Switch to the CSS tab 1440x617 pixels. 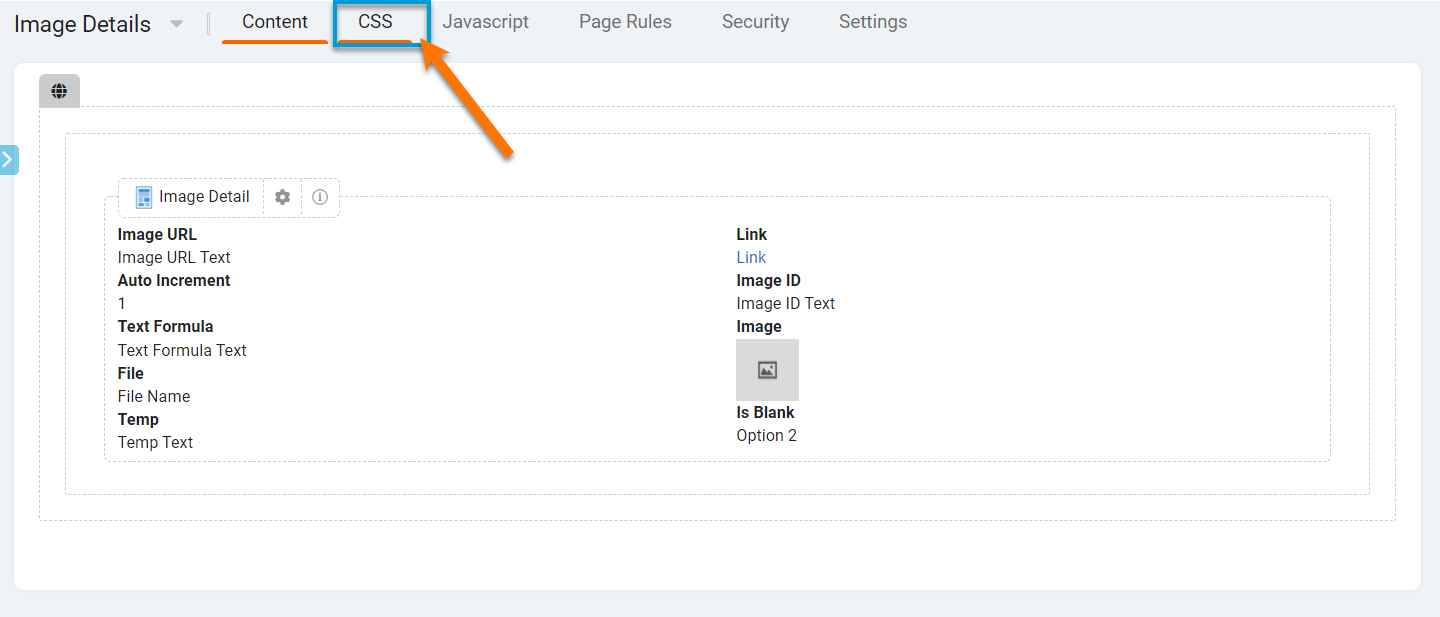click(375, 22)
